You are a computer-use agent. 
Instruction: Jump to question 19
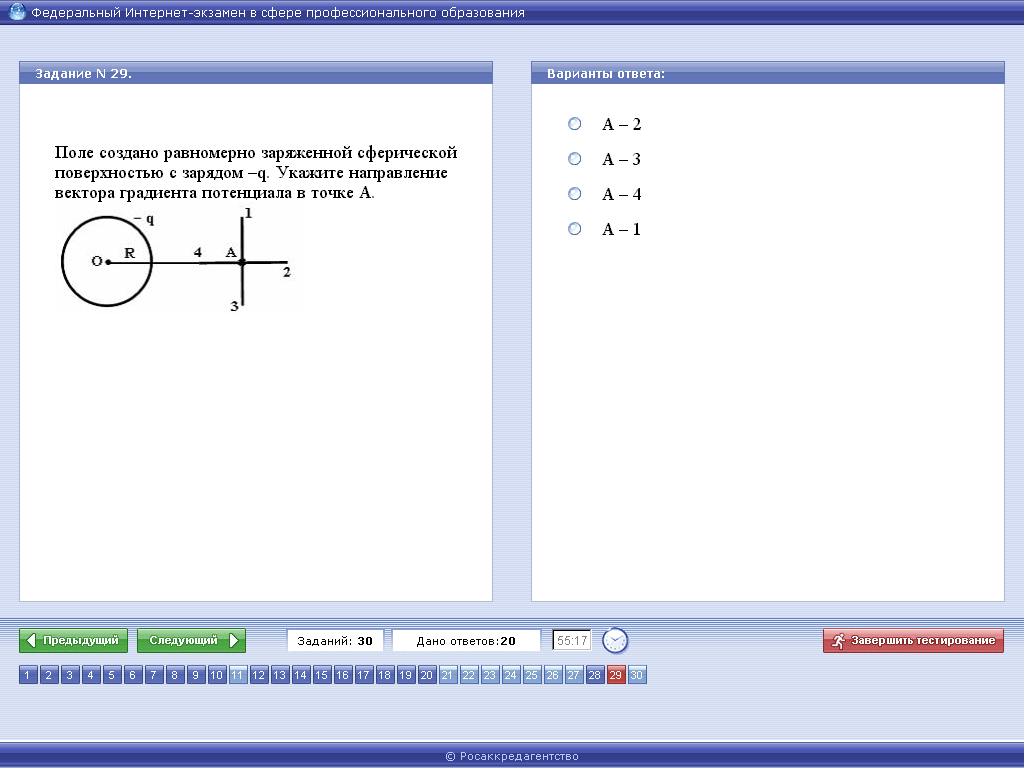coord(406,675)
